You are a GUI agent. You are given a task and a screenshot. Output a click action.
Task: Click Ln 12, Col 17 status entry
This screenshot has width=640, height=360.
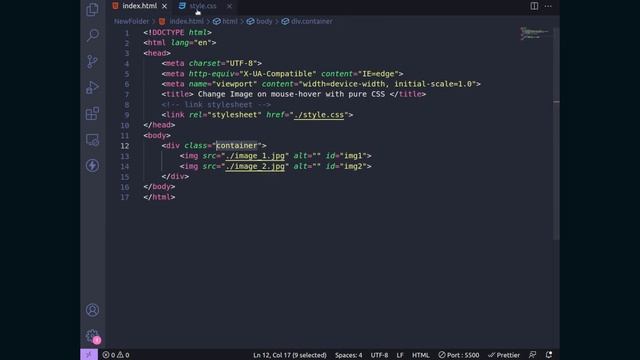[290, 355]
